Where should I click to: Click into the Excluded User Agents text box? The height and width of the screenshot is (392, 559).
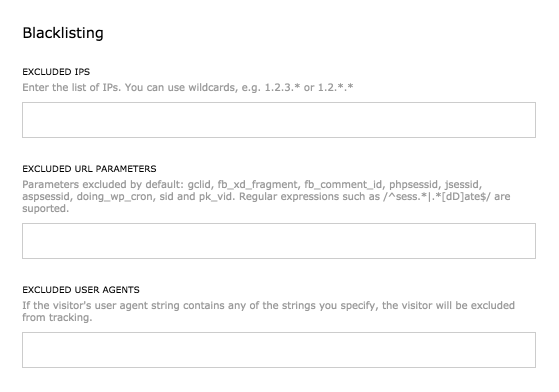click(279, 350)
